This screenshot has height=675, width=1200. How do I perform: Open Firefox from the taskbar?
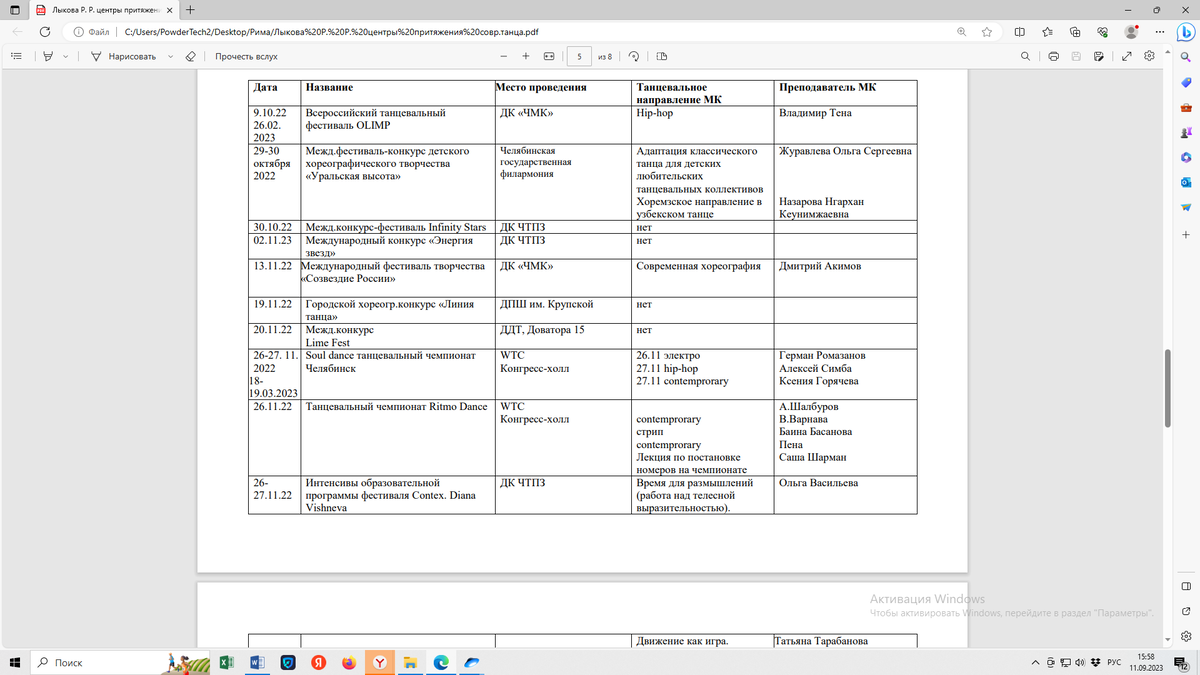pos(348,662)
